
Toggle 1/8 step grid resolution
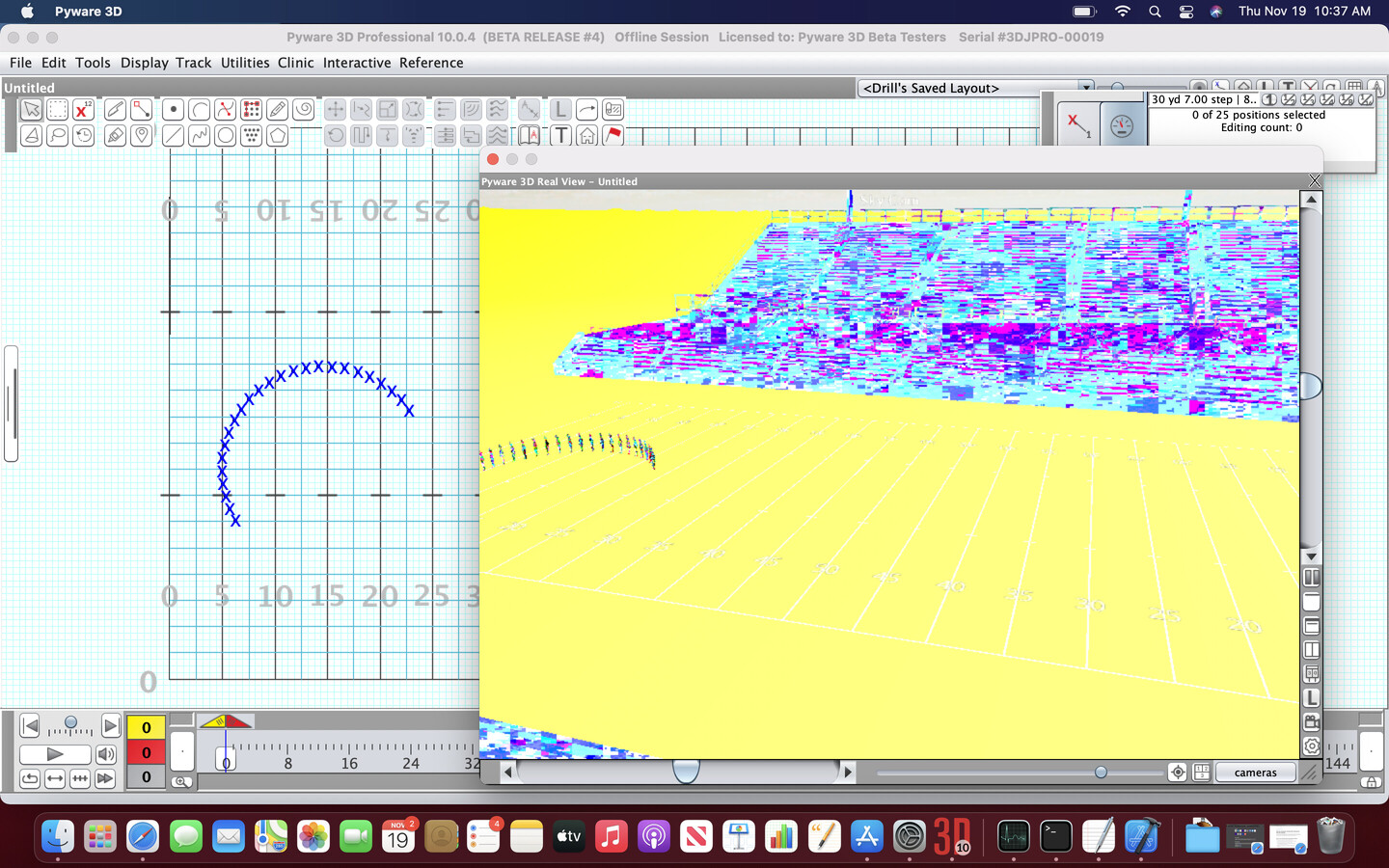pos(1347,99)
